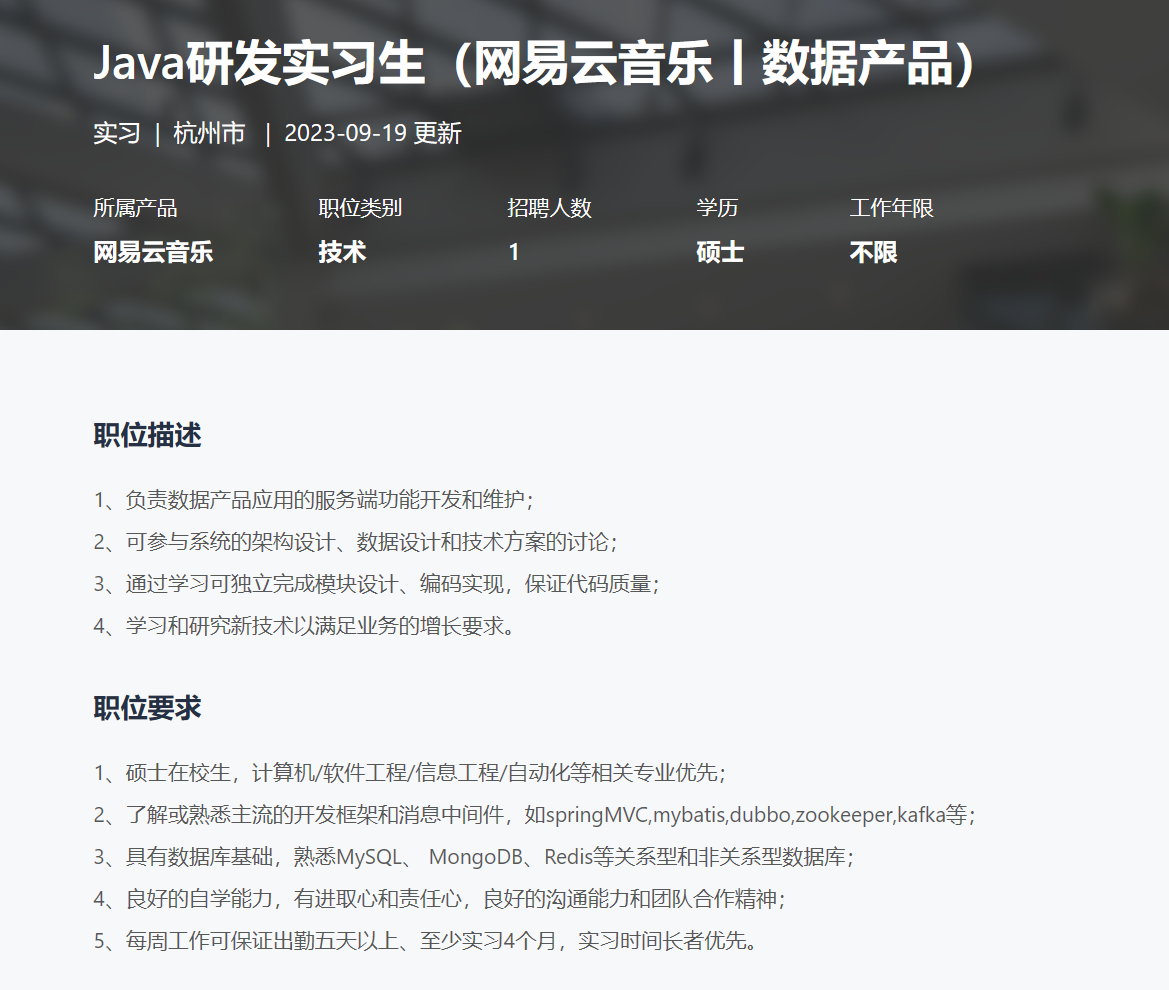Image resolution: width=1169 pixels, height=990 pixels.
Task: Click the '实习' job type text
Action: [117, 133]
